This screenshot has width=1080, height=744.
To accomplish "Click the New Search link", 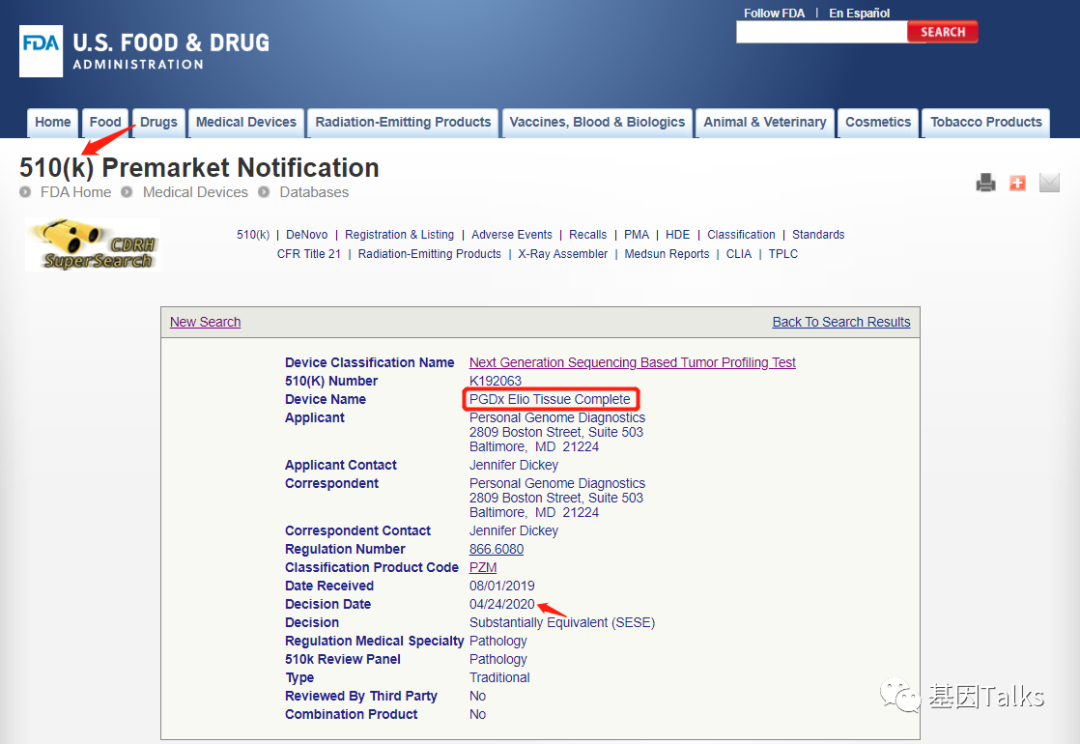I will click(x=205, y=322).
